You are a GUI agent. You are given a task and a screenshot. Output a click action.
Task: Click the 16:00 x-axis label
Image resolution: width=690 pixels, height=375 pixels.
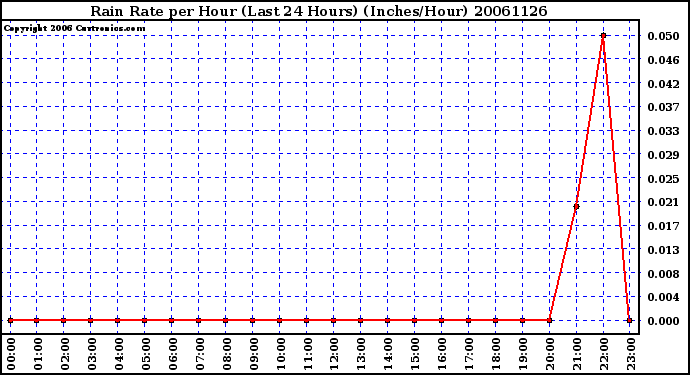442,354
